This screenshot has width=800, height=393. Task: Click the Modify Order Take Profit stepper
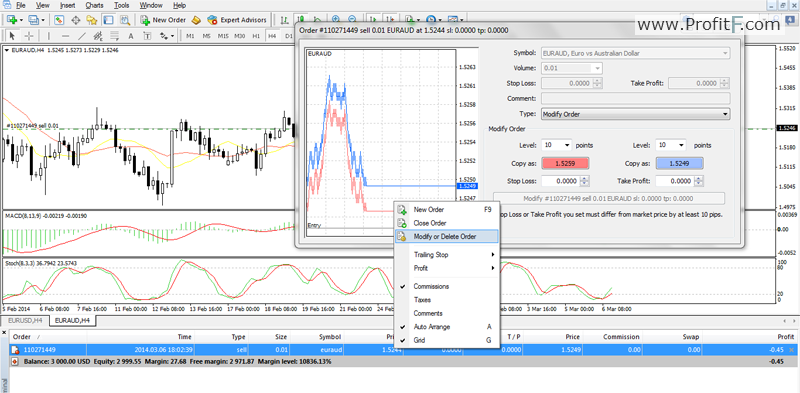click(x=699, y=181)
